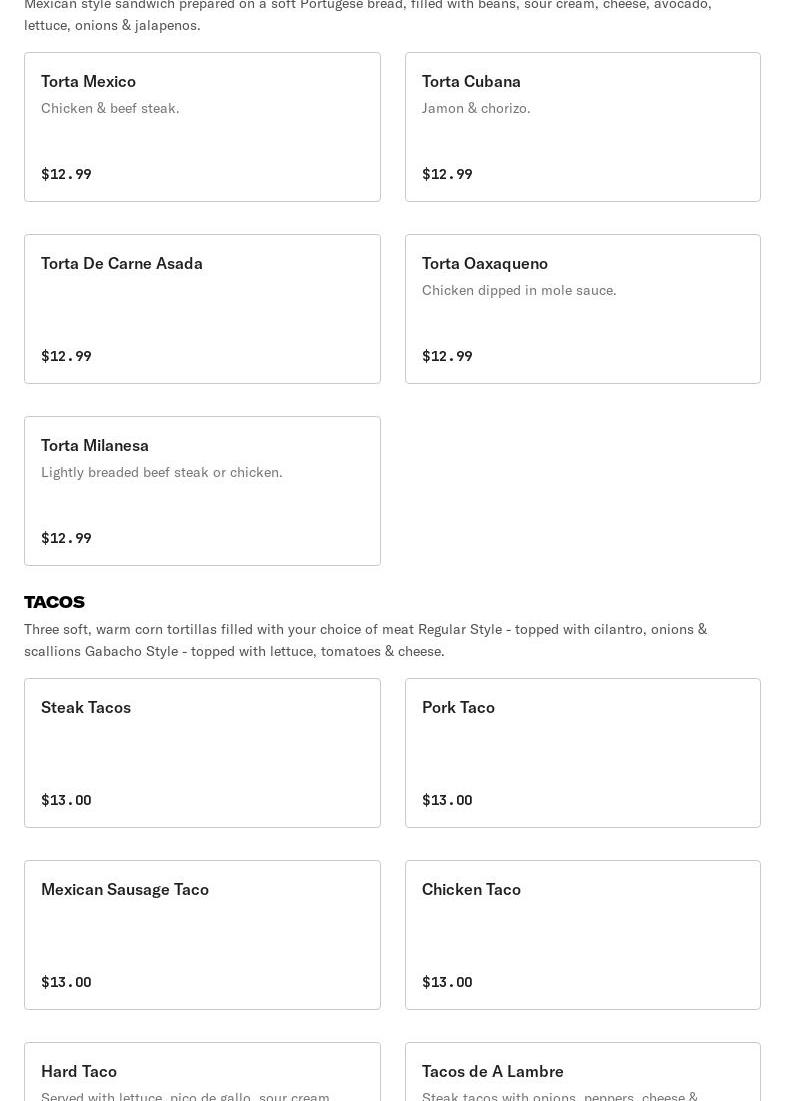Choose the Chicken Taco item
785x1101 pixels.
(583, 935)
